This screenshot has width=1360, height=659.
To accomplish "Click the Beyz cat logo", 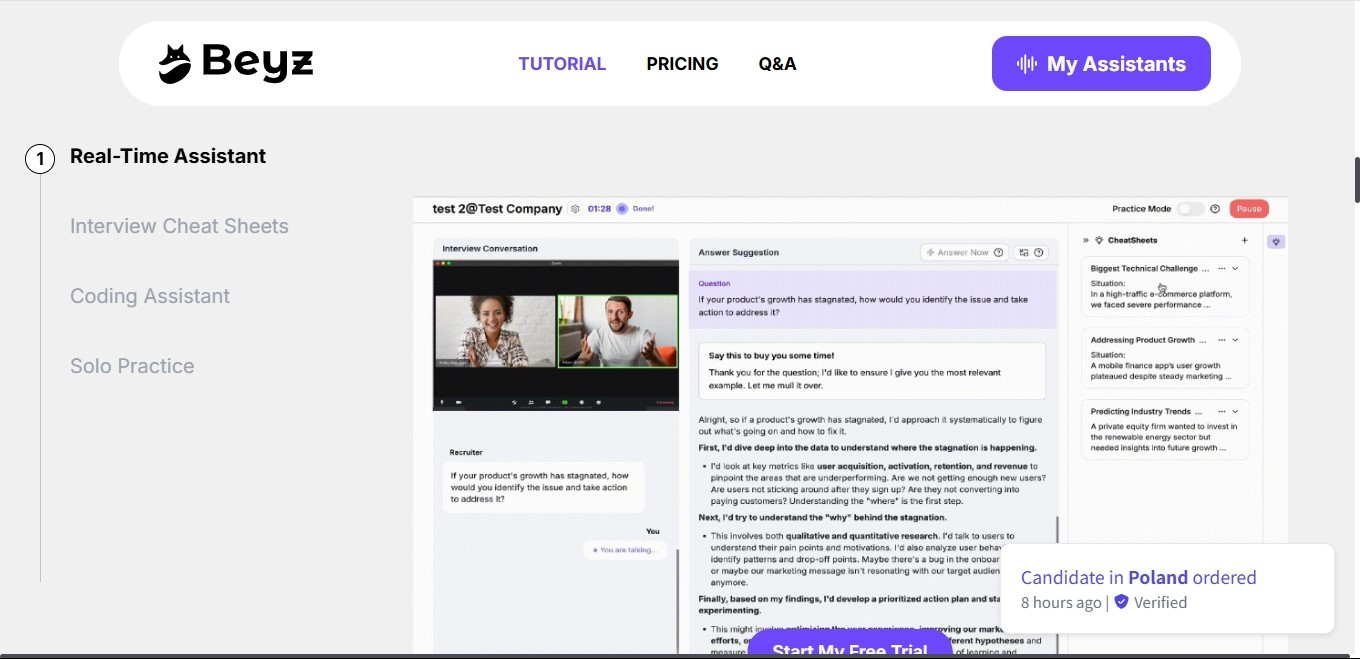I will pyautogui.click(x=174, y=64).
